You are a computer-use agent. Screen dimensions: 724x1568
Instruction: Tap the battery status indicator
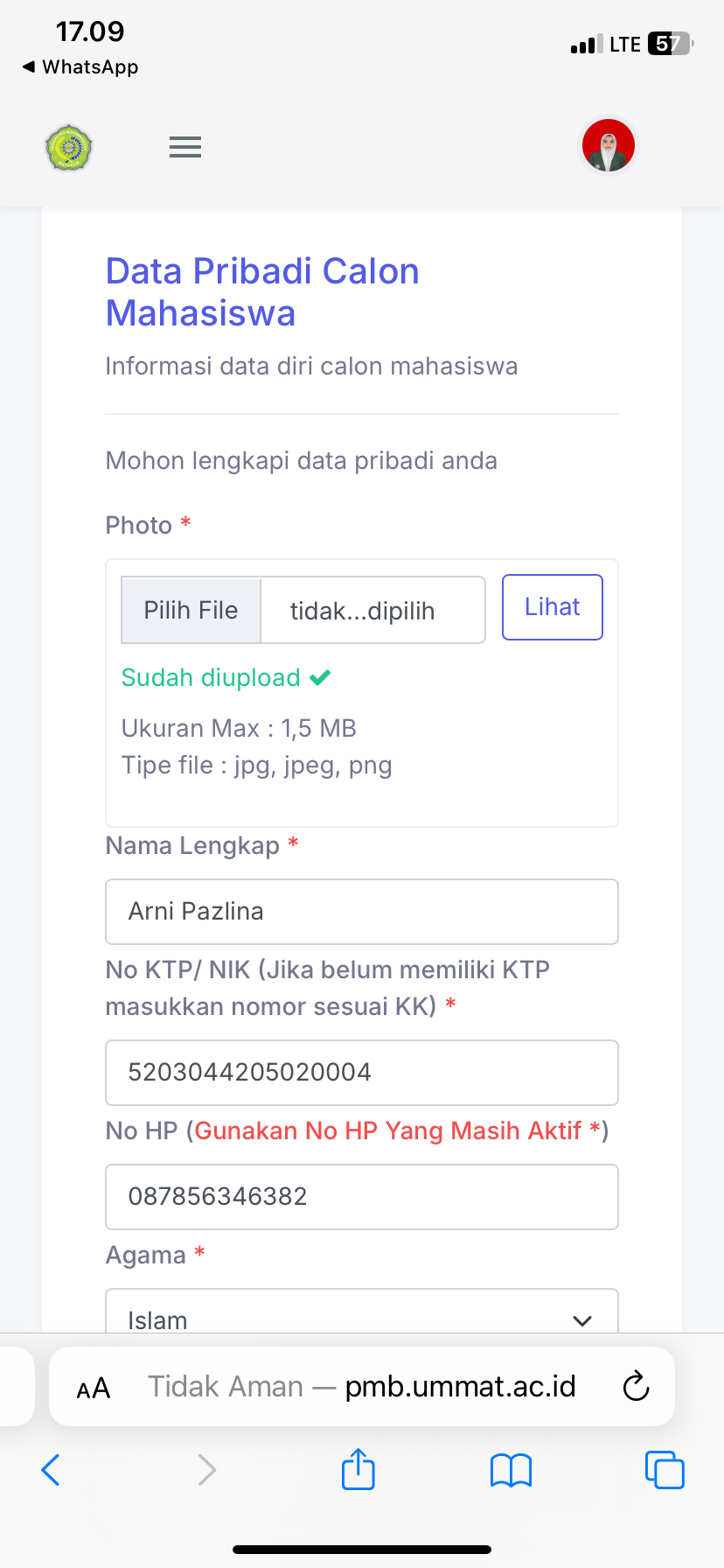pos(669,44)
